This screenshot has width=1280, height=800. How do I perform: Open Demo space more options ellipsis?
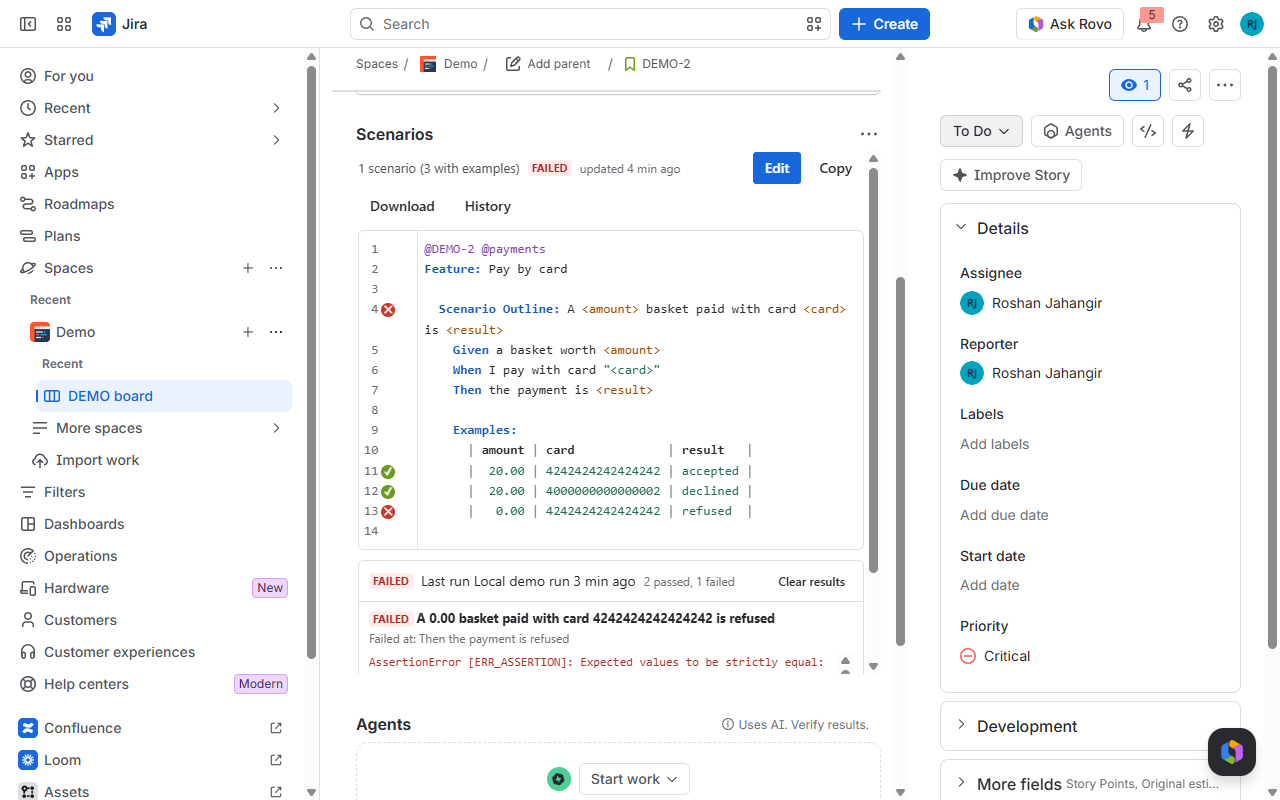click(x=276, y=332)
